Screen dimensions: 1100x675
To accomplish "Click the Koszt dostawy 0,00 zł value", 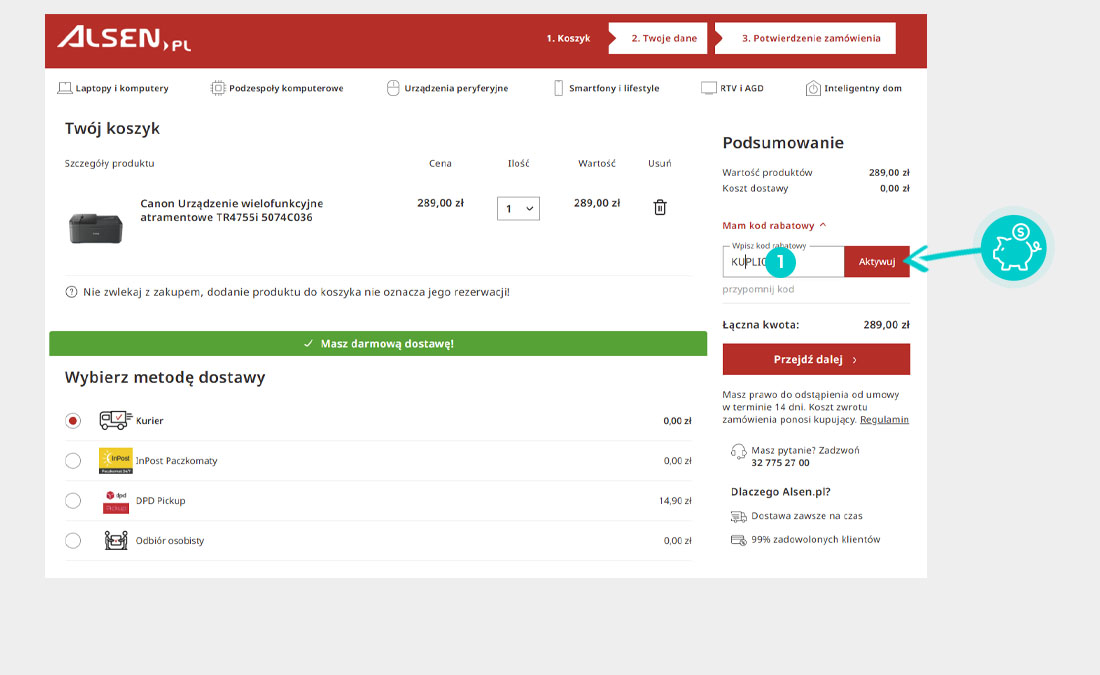I will pos(894,189).
